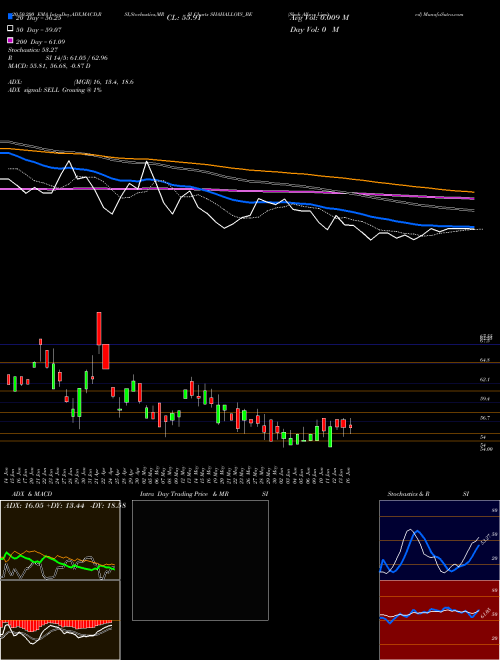The width and height of the screenshot is (500, 660).
Task: Click the 'MACD: 55.81, 56.68, -0.87 D' readout
Action: click(x=50, y=66)
